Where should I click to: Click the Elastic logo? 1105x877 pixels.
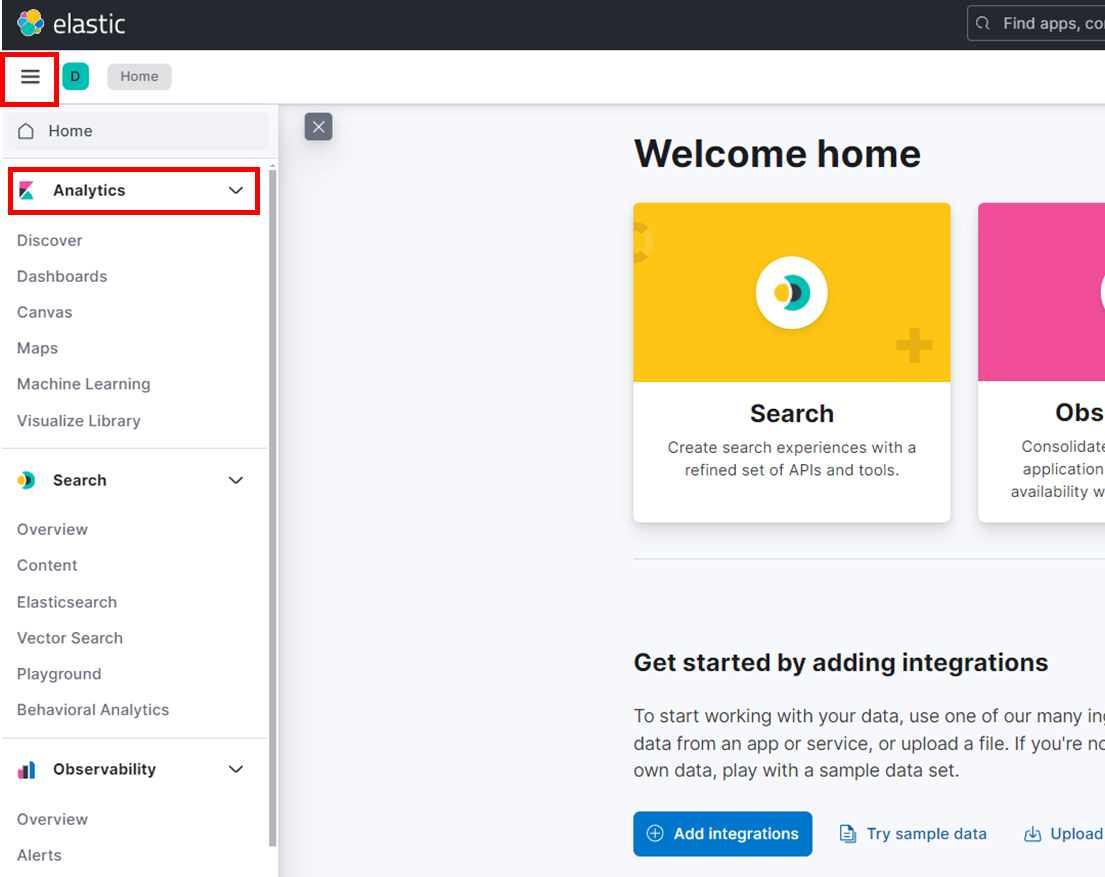coord(70,23)
